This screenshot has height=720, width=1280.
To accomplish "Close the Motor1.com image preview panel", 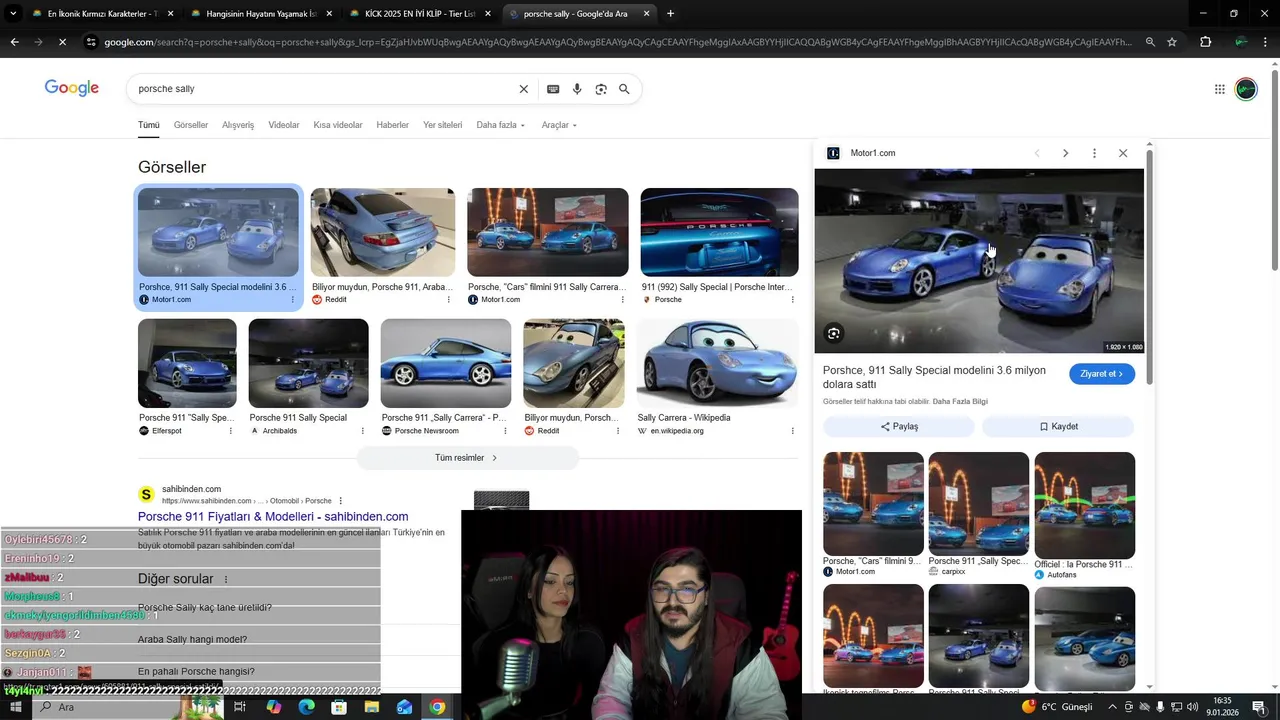I will click(x=1123, y=153).
